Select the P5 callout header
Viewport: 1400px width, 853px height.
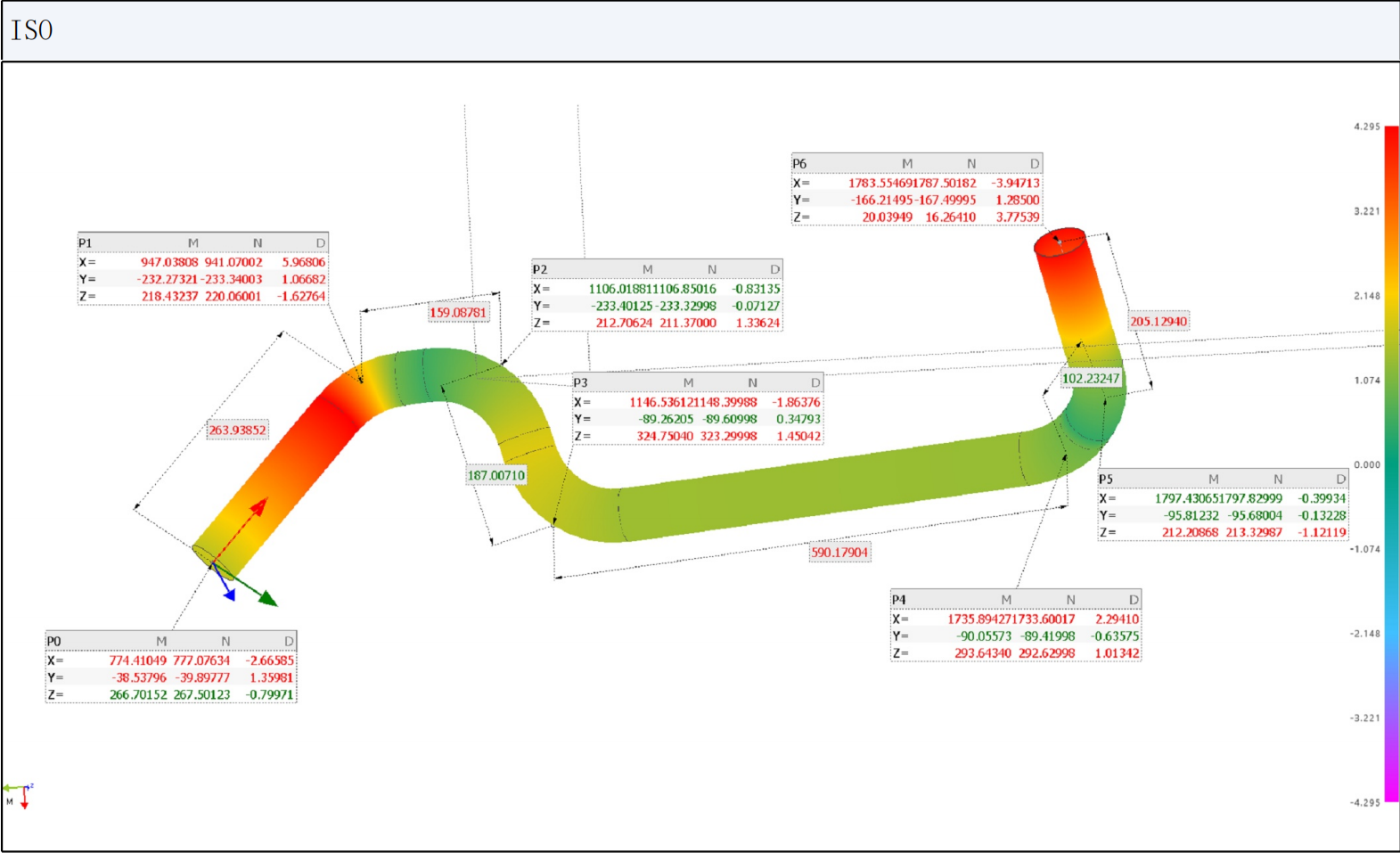pyautogui.click(x=1222, y=479)
